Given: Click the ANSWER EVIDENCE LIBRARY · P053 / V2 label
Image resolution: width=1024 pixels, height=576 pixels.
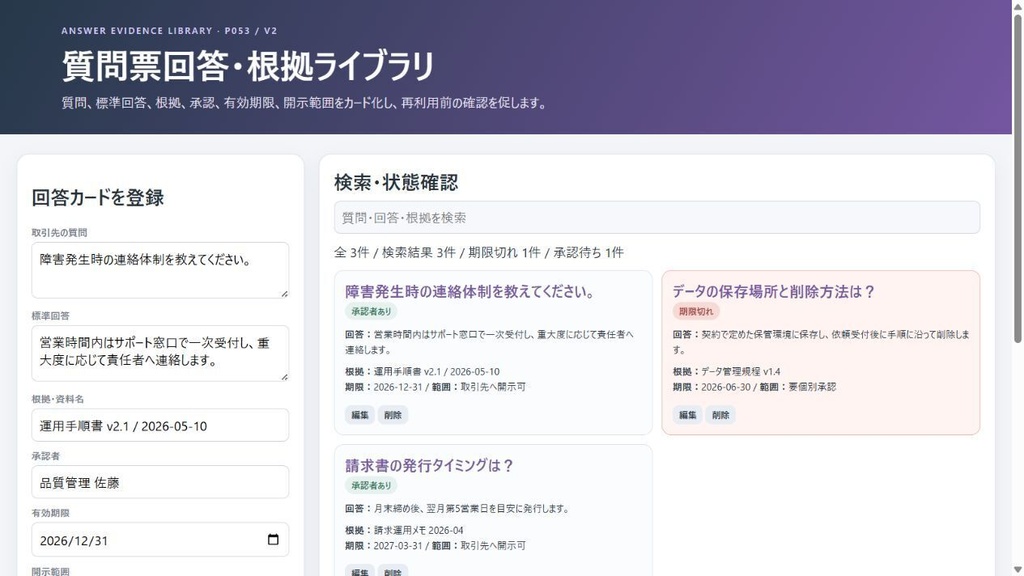Looking at the screenshot, I should point(169,31).
